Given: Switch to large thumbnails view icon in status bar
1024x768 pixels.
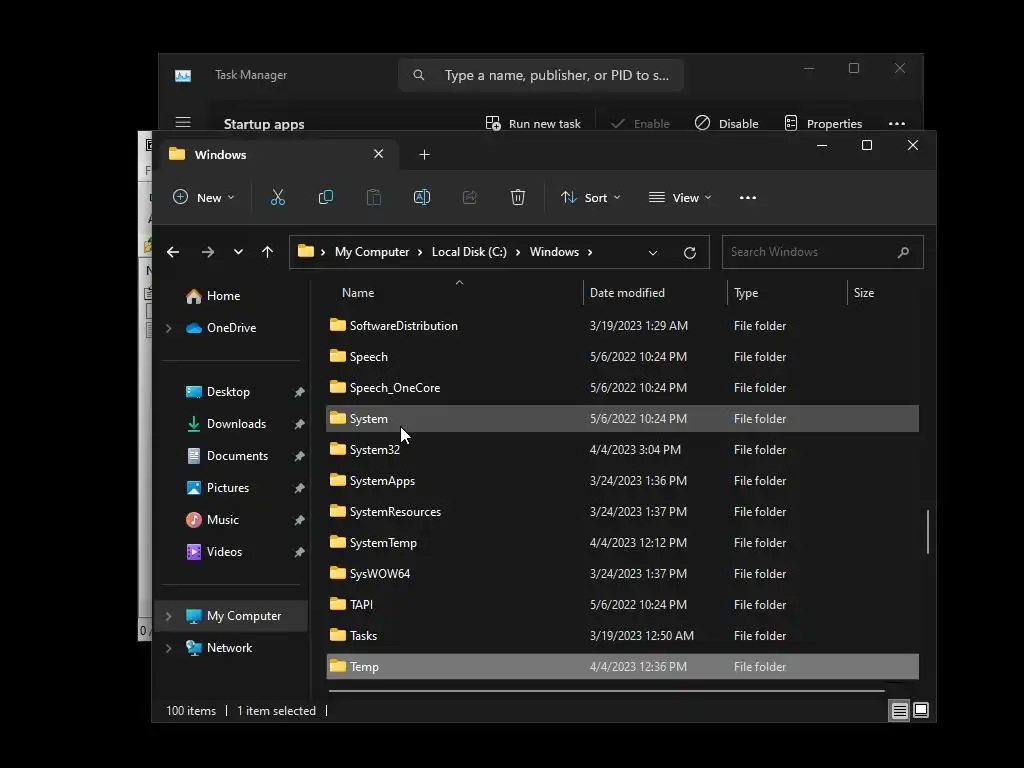Looking at the screenshot, I should [x=921, y=710].
